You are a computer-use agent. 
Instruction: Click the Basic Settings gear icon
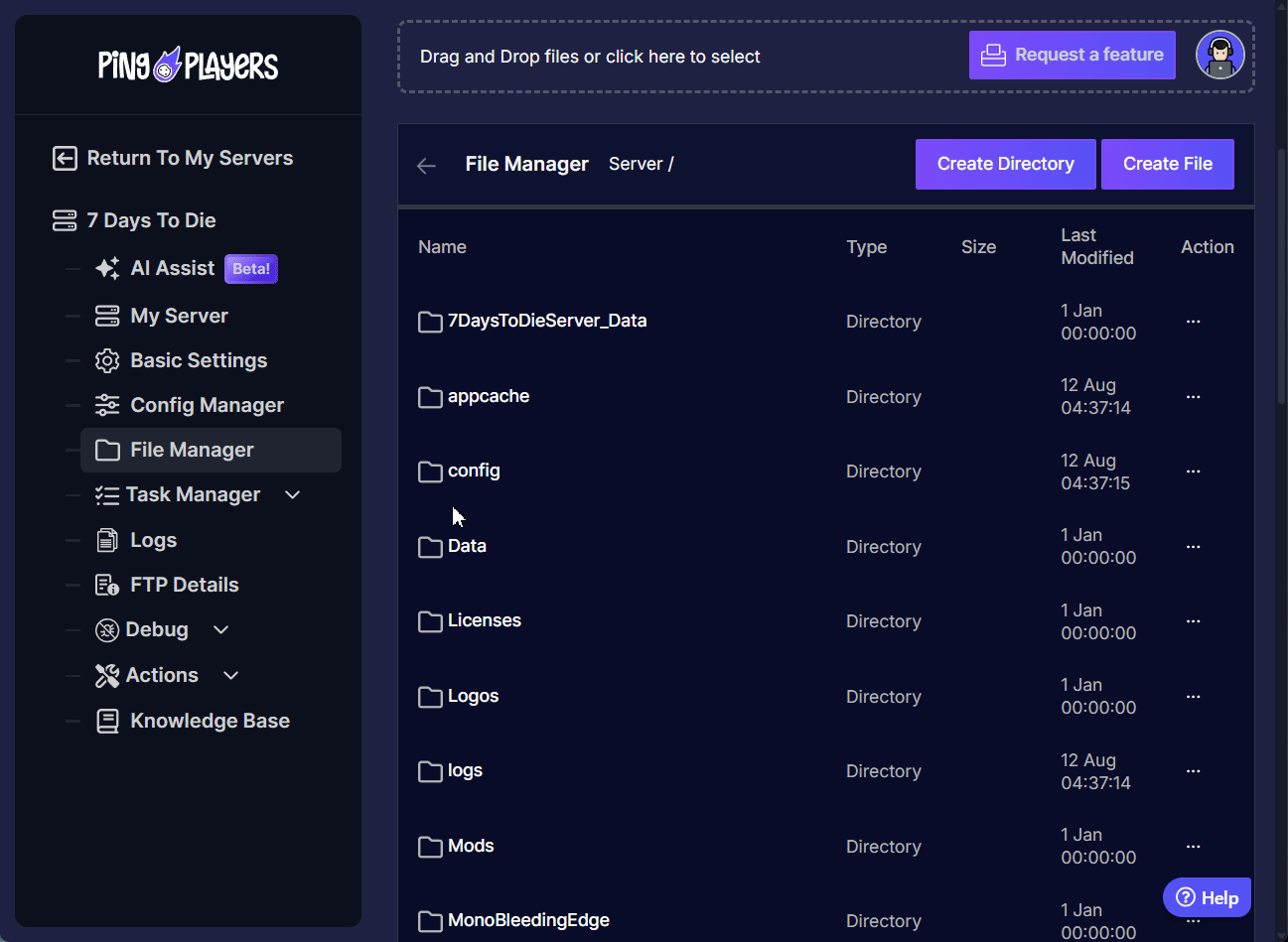107,360
